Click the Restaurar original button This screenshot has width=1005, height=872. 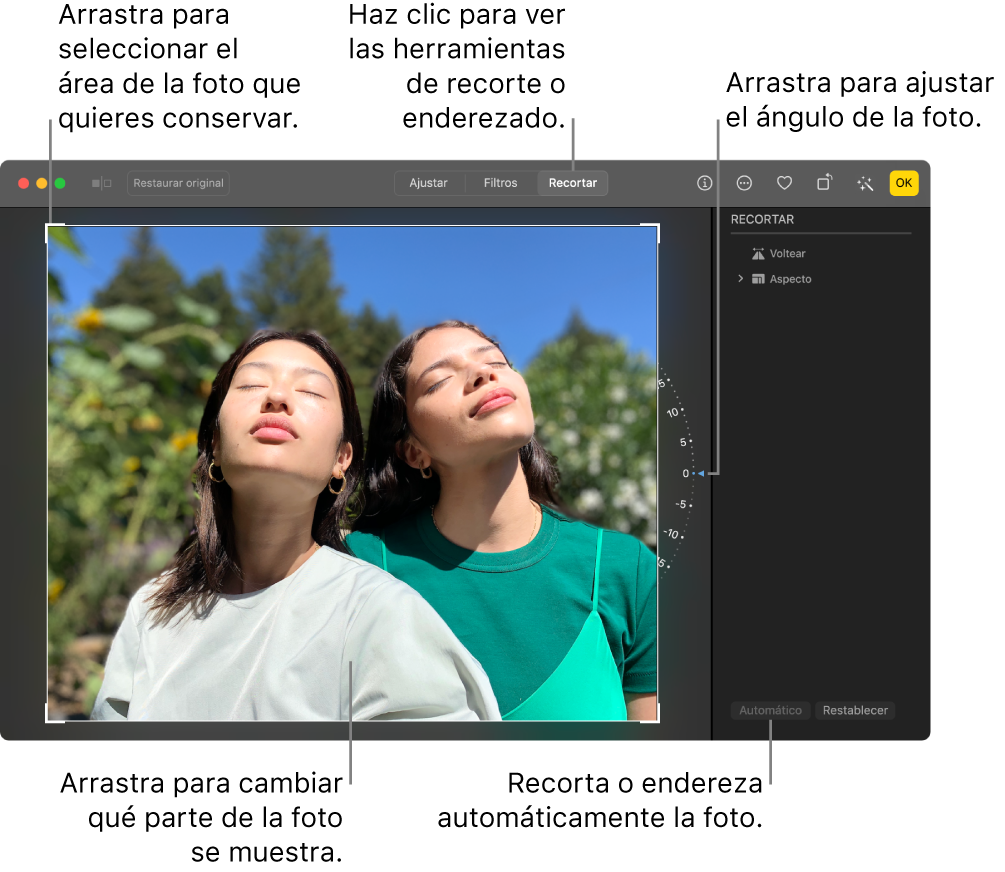[178, 183]
